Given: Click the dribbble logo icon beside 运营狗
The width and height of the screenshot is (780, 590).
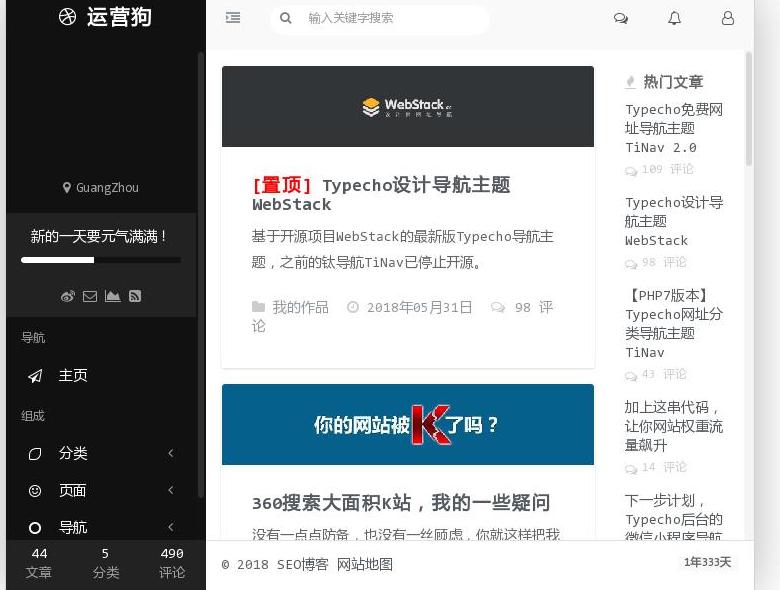Looking at the screenshot, I should (67, 17).
